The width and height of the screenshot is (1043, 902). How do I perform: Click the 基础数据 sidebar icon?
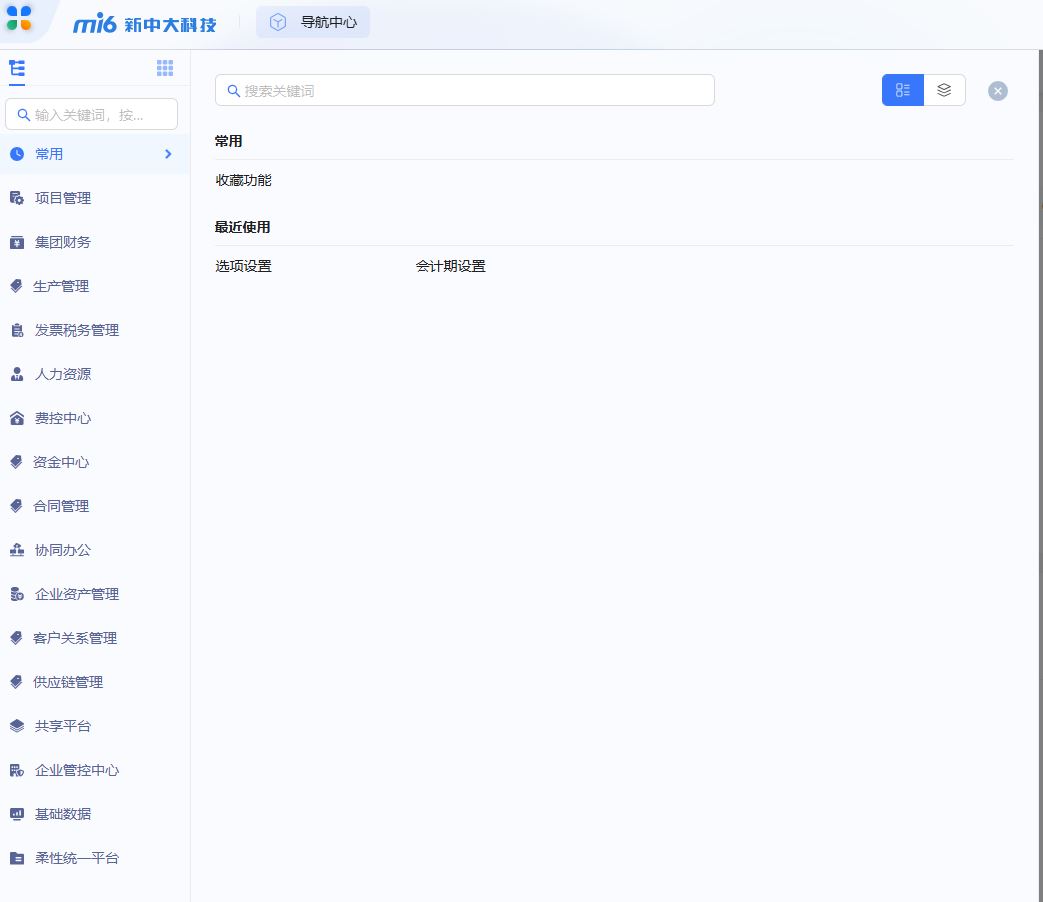tap(17, 814)
